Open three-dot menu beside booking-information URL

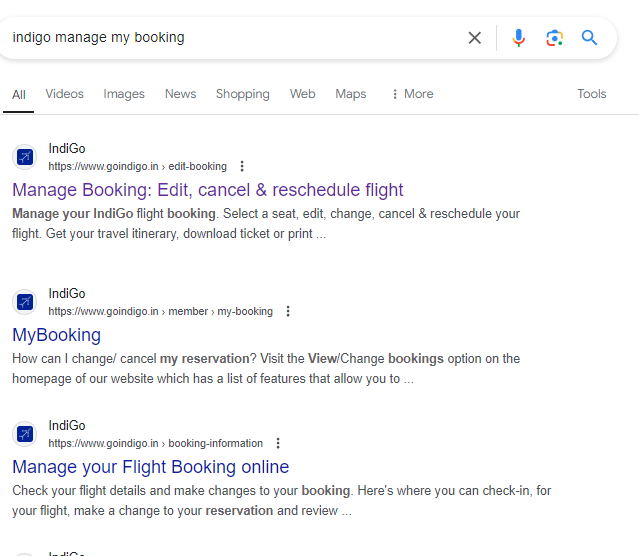click(x=278, y=443)
